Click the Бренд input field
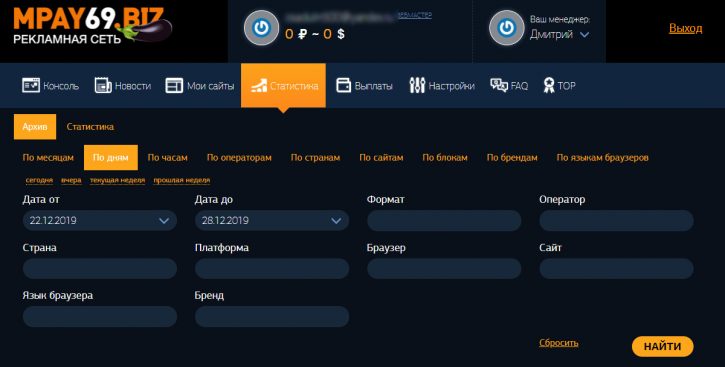The width and height of the screenshot is (725, 367). point(272,317)
